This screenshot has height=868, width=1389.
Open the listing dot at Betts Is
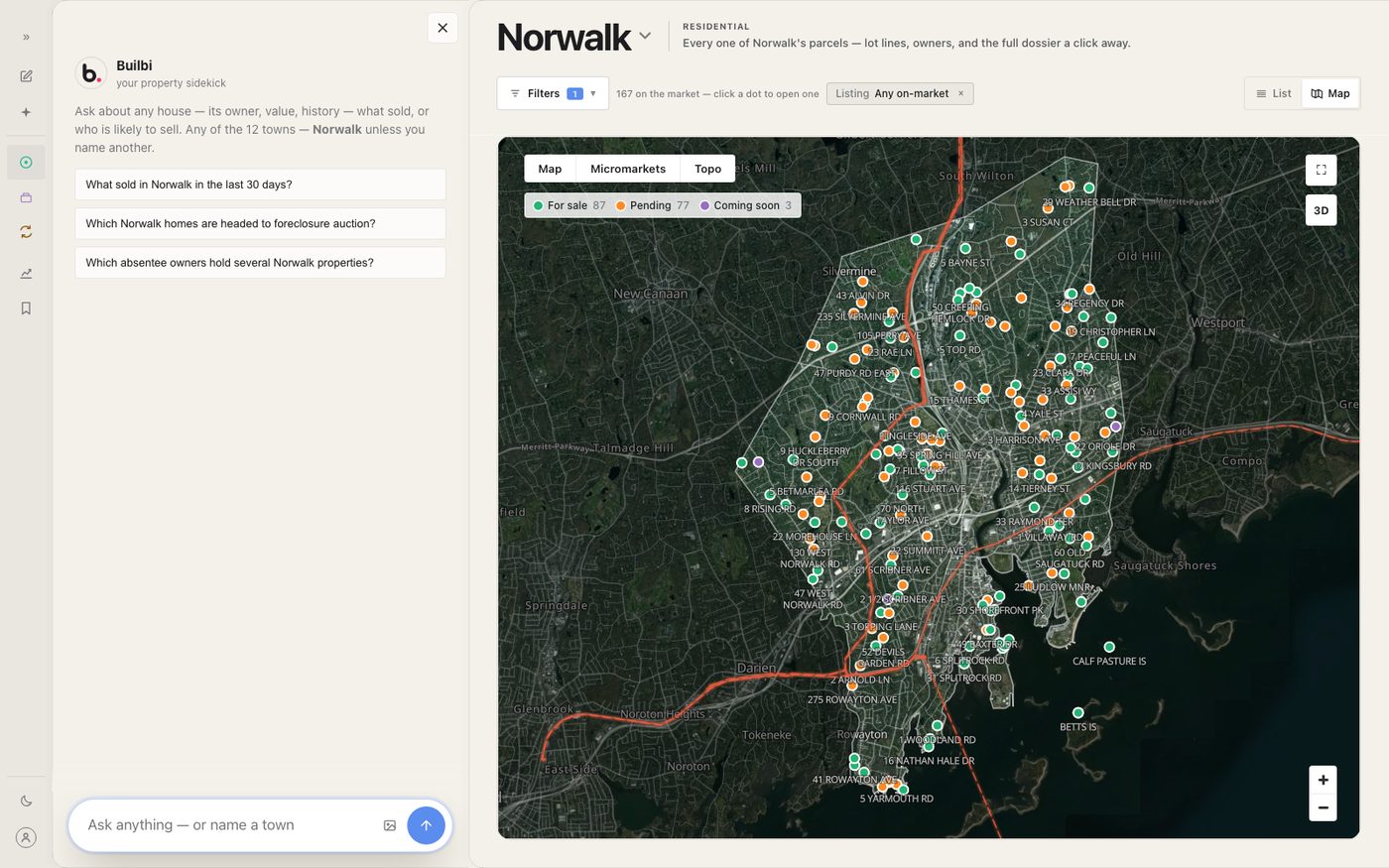(1078, 712)
